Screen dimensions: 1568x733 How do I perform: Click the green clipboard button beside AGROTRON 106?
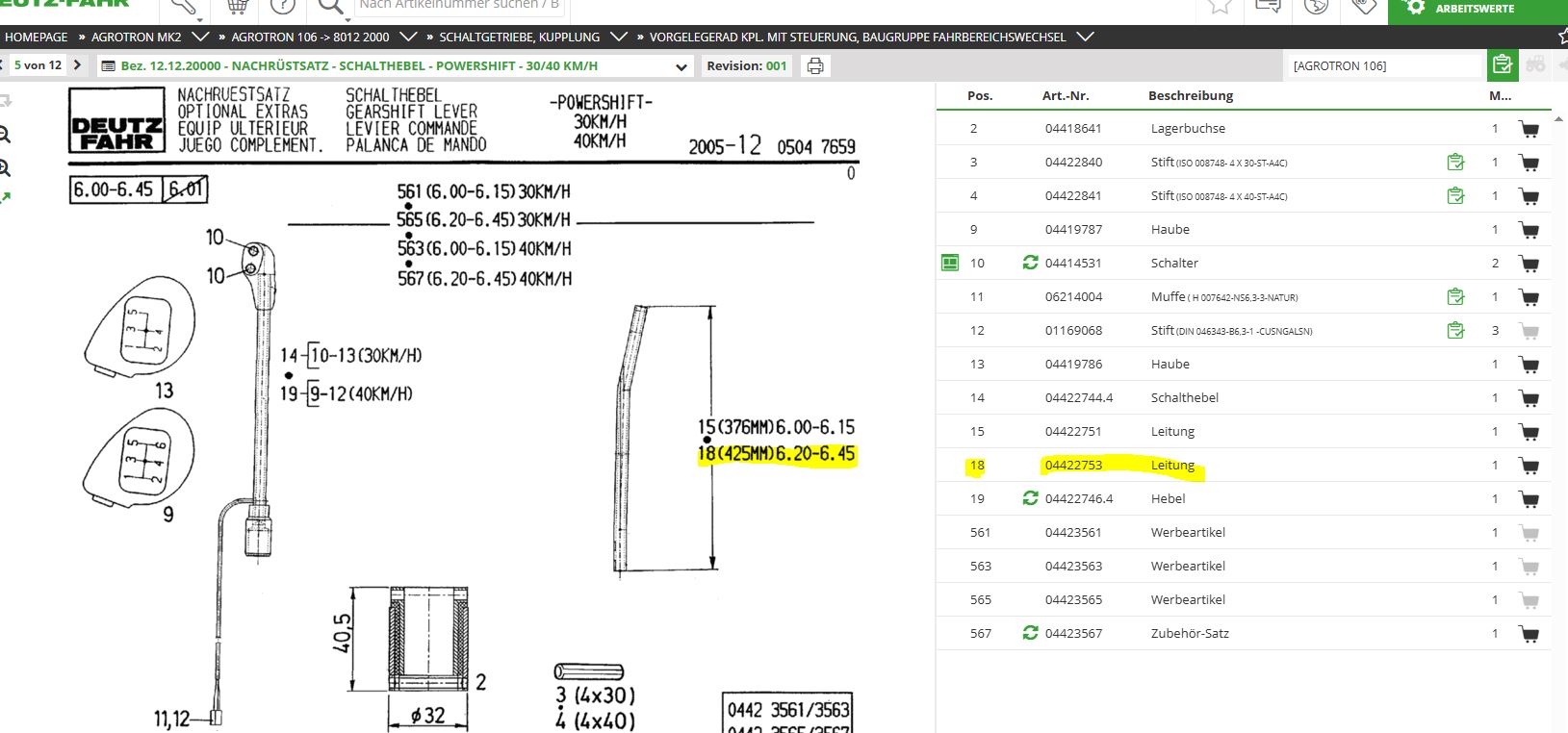point(1502,65)
